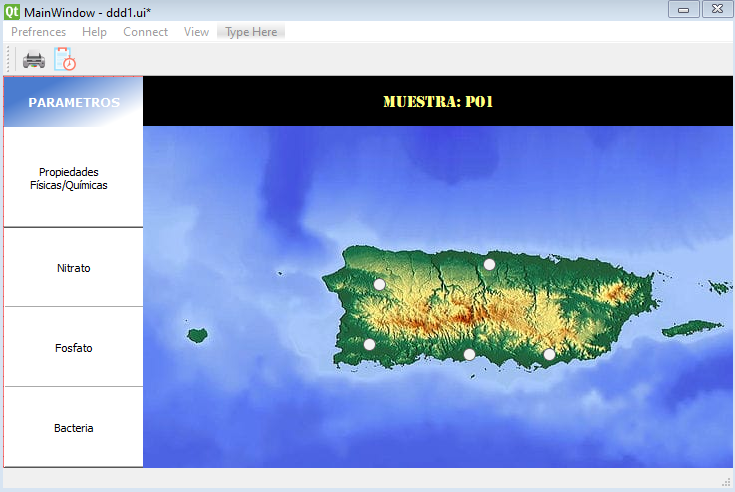Select the MUESTRA: P01 title label

click(438, 101)
